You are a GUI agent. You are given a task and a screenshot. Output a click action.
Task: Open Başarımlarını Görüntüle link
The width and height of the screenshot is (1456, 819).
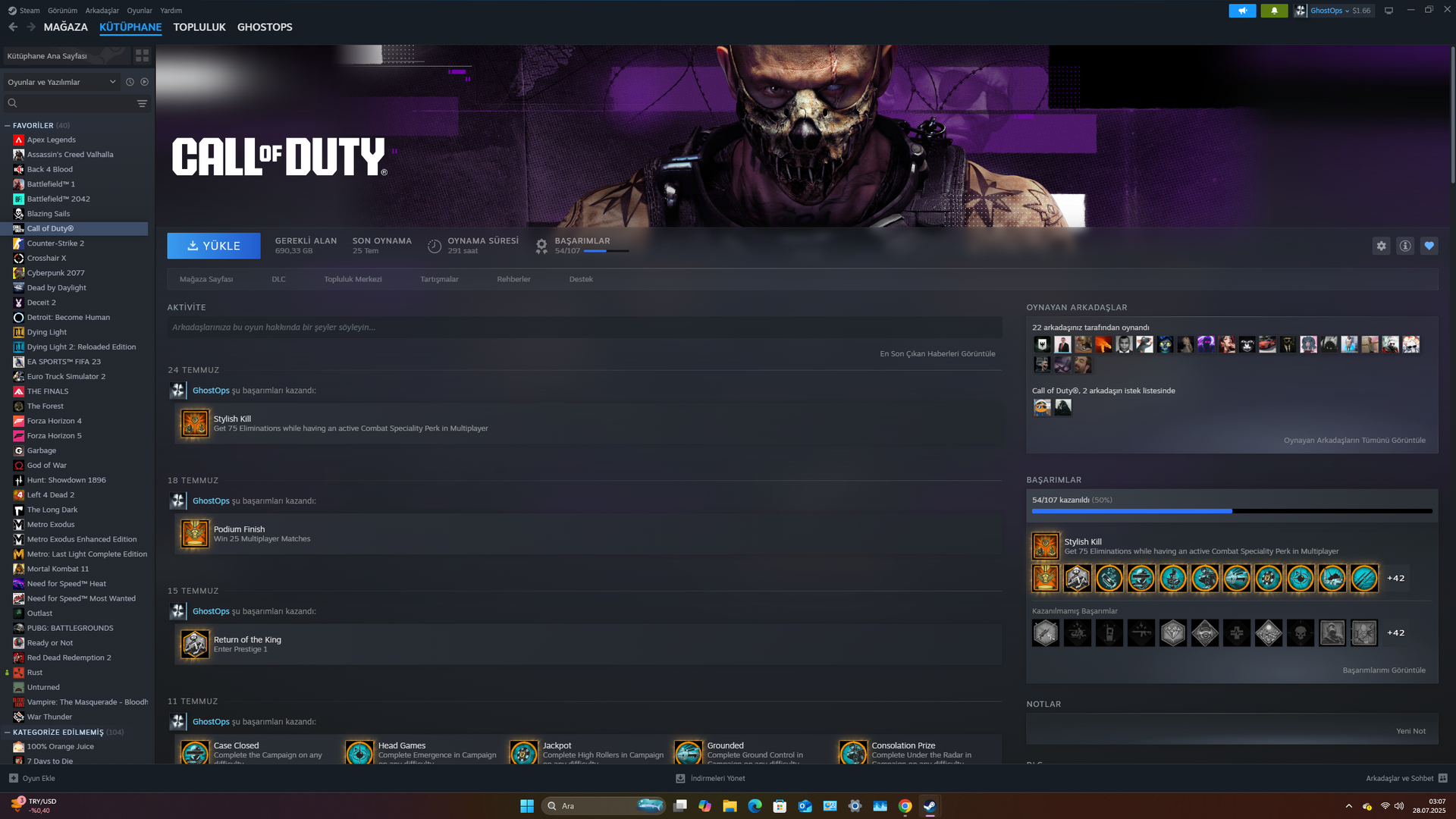click(1383, 670)
